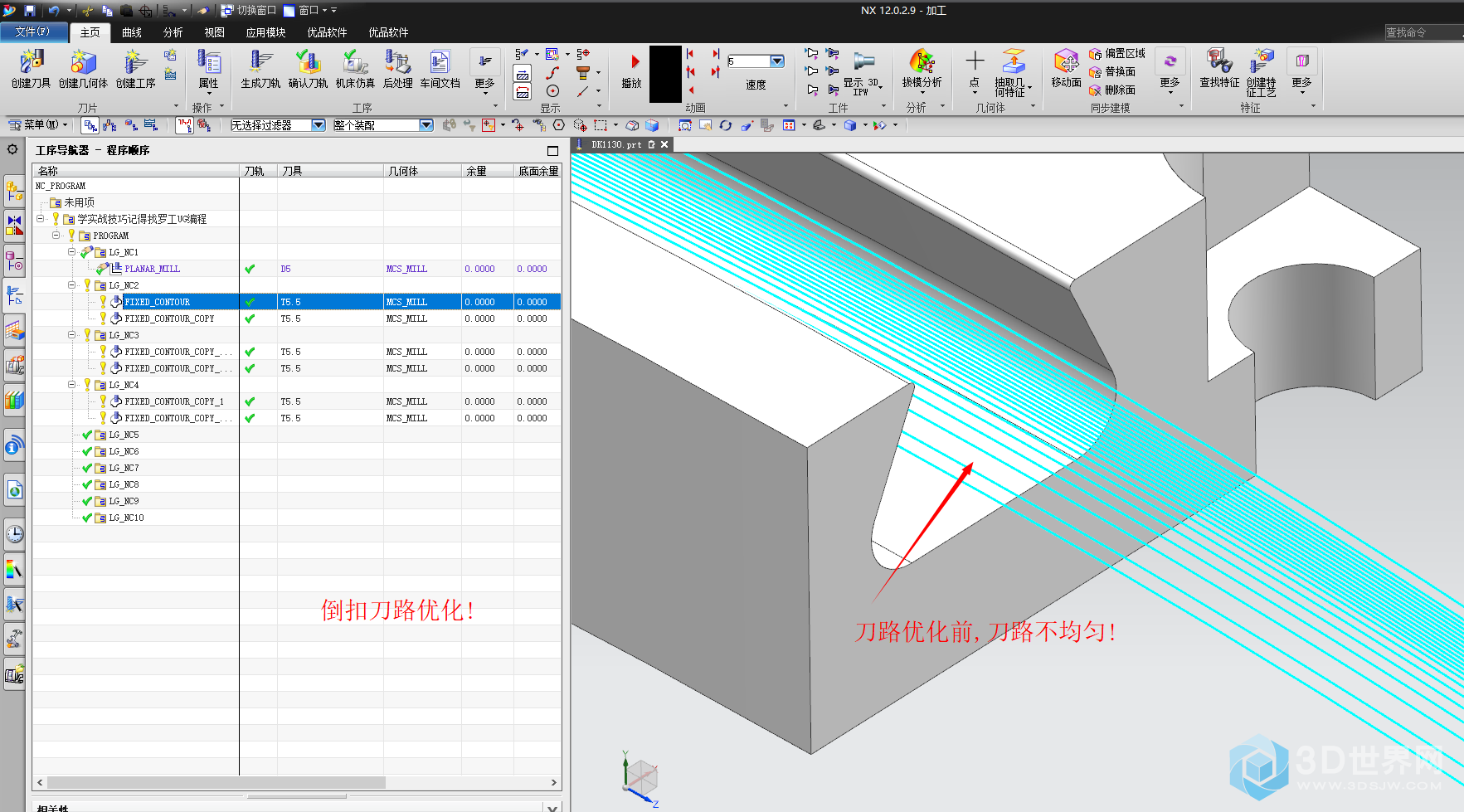The width and height of the screenshot is (1464, 812).
Task: Select the LG_NC5 program group
Action: 124,435
